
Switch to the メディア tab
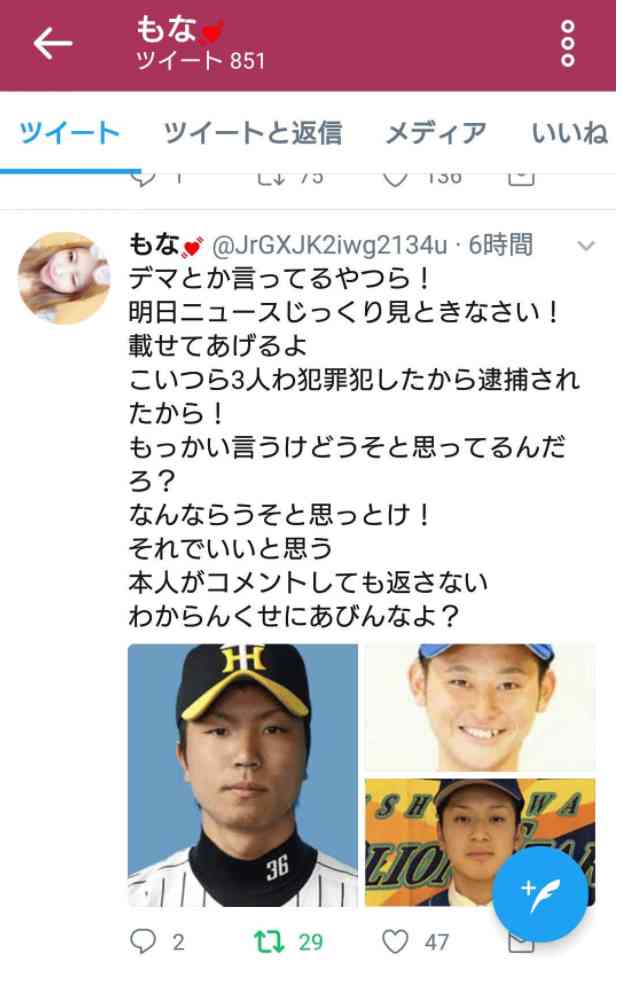(436, 133)
